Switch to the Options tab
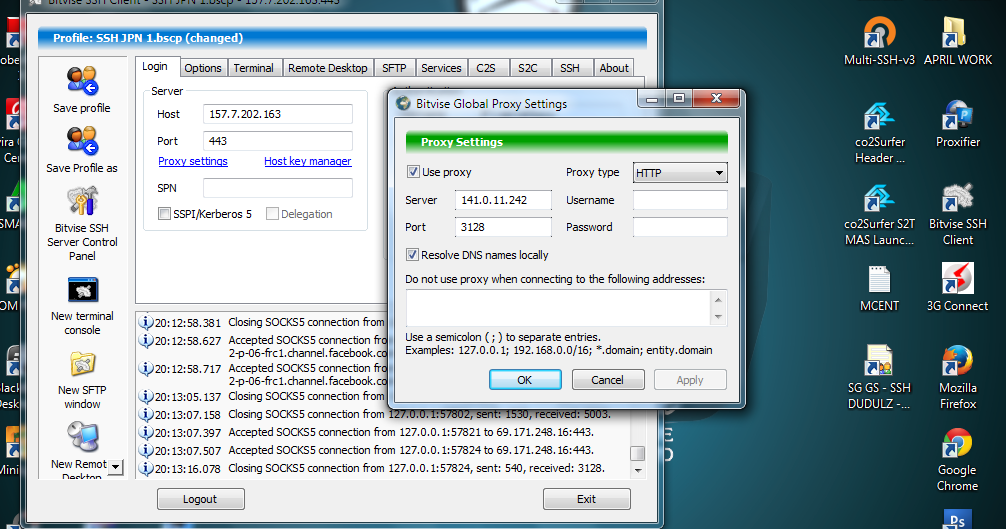 203,68
